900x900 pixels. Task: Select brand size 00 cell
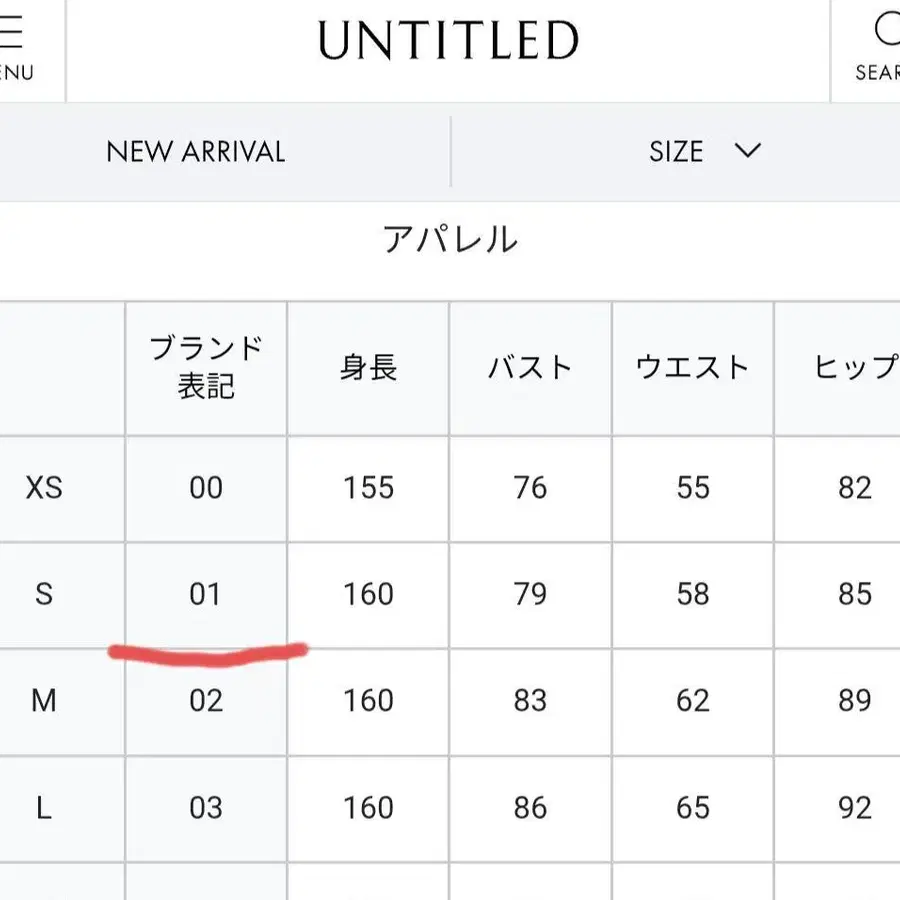[x=206, y=488]
